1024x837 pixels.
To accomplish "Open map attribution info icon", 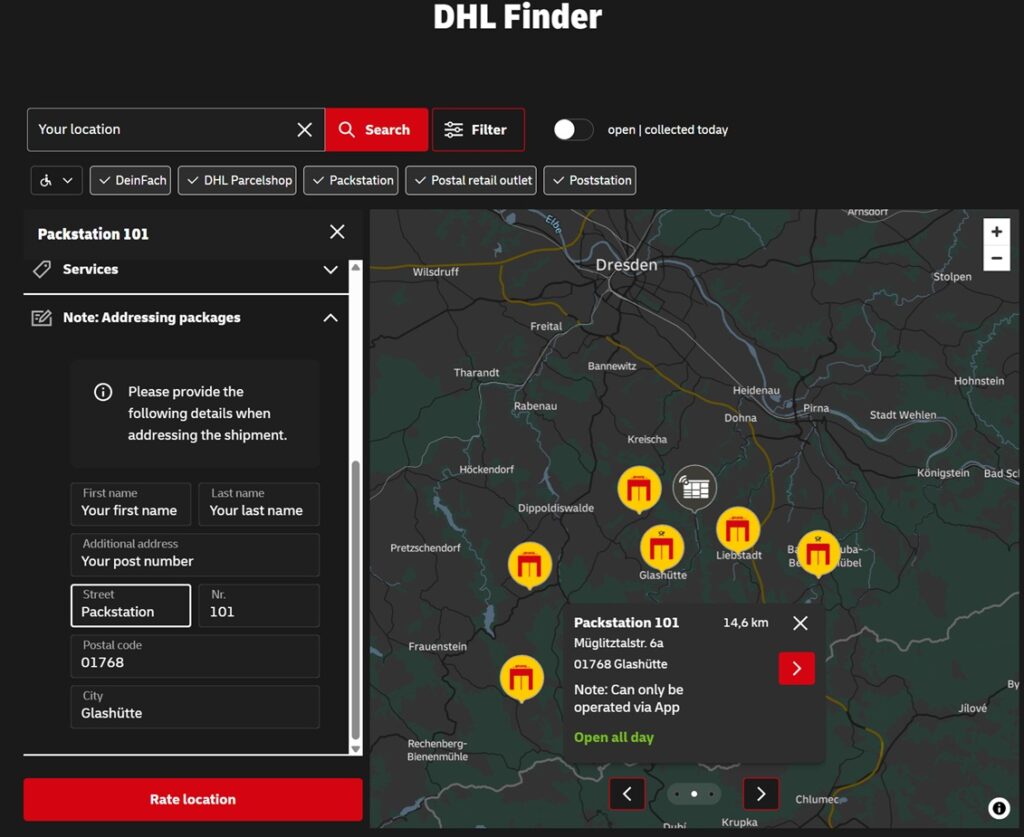I will tap(998, 808).
